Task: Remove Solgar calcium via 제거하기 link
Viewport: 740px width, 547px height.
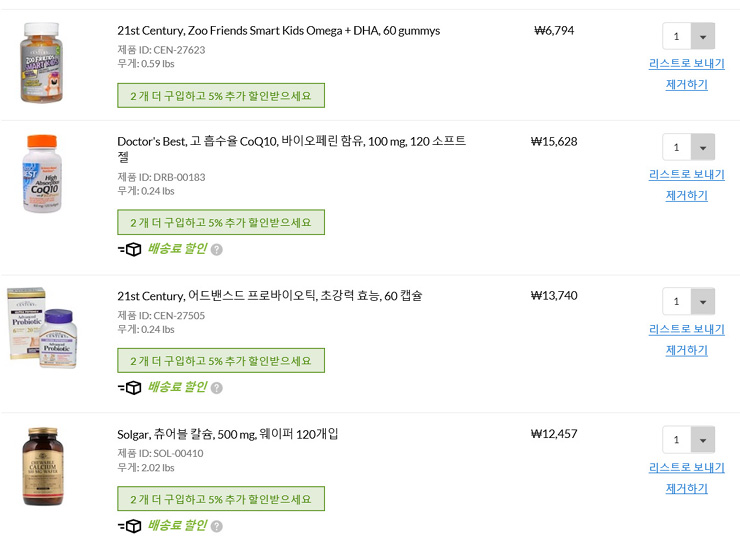Action: click(686, 489)
